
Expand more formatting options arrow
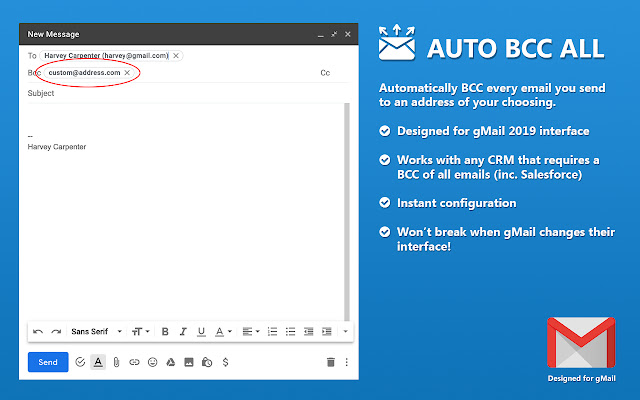(x=345, y=331)
